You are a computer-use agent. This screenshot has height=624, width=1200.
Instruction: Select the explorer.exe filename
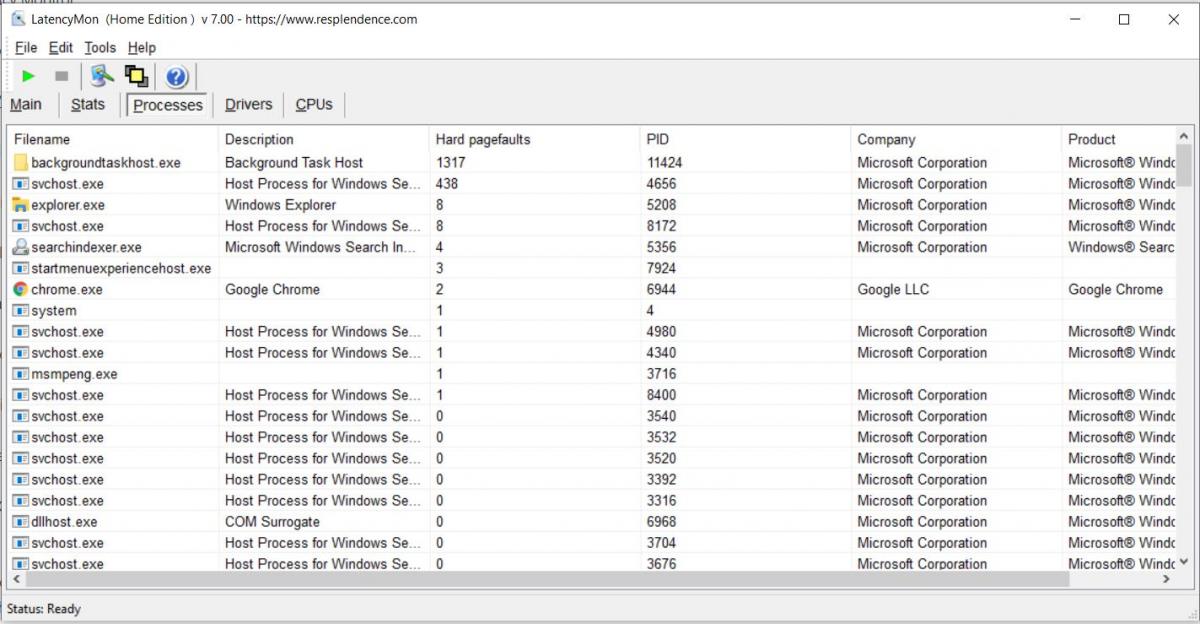(68, 205)
